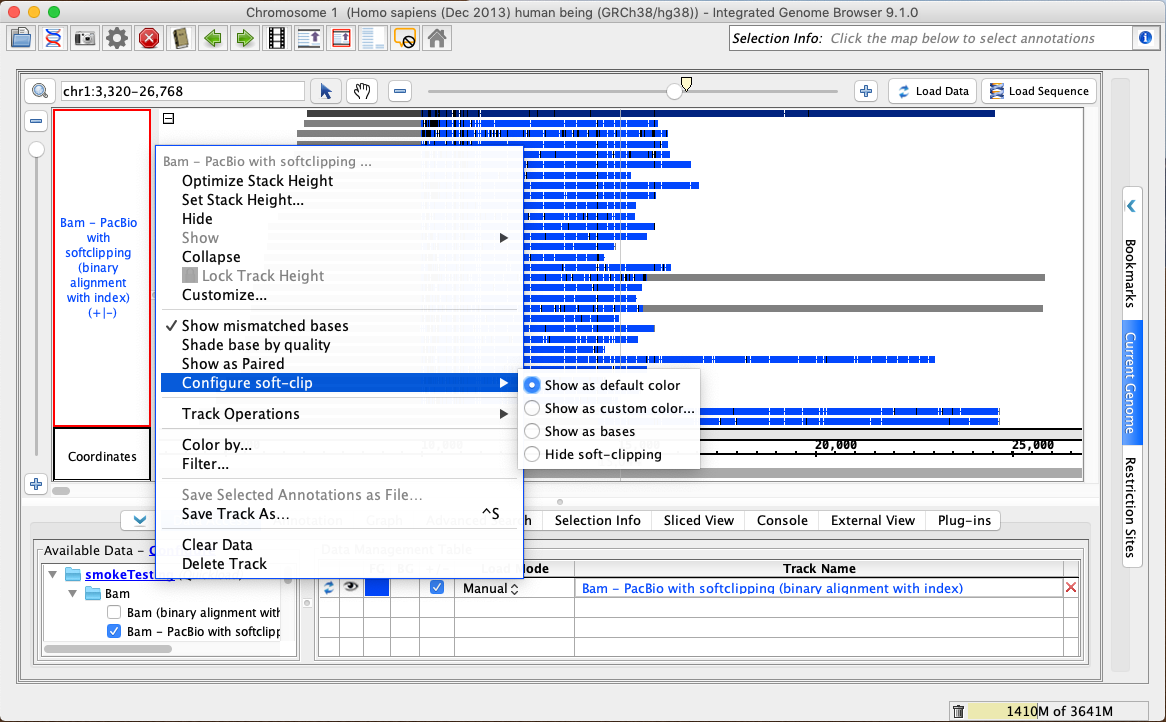Screen dimensions: 1166x722
Task: Click the refresh icon in data table row
Action: 329,588
